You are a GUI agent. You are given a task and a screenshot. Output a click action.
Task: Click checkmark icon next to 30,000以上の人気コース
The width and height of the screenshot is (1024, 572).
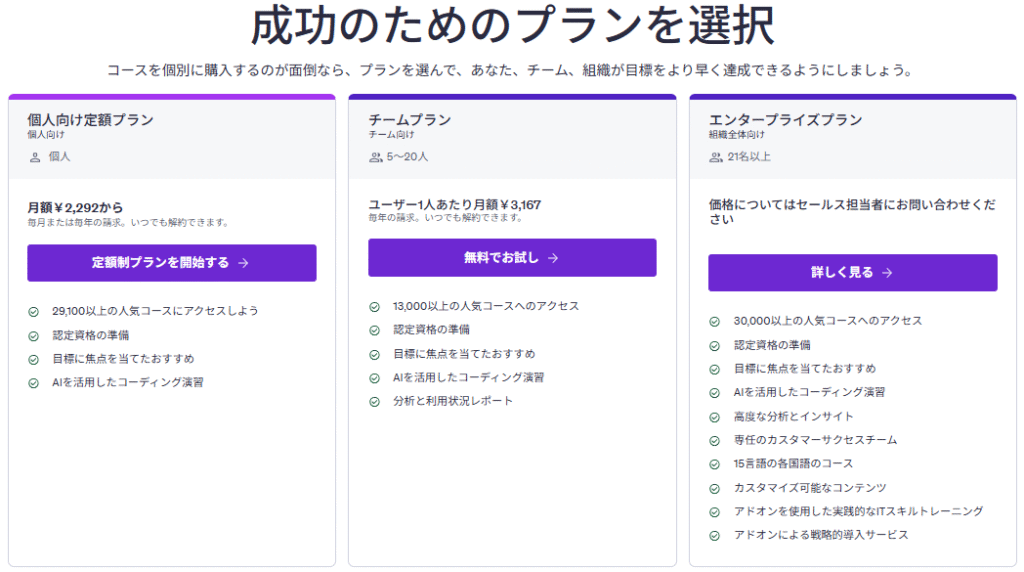click(x=715, y=321)
